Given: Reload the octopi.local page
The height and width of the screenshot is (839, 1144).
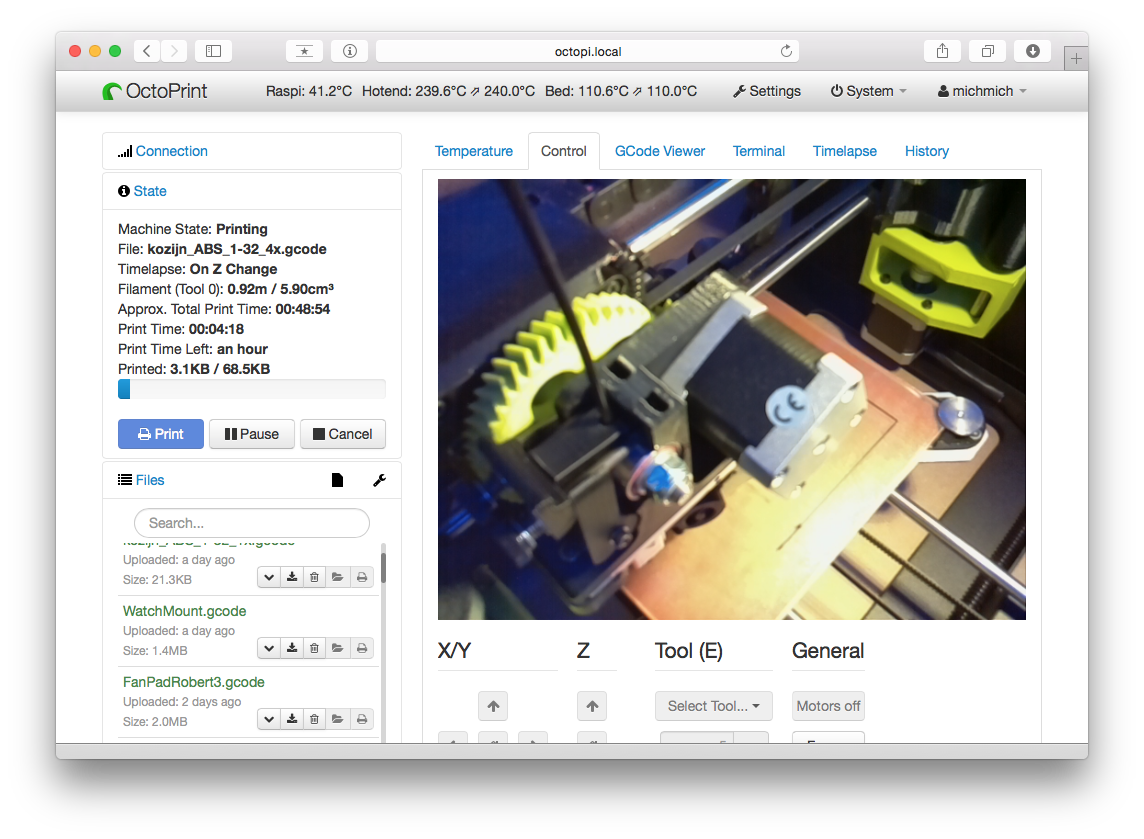Looking at the screenshot, I should click(x=786, y=51).
